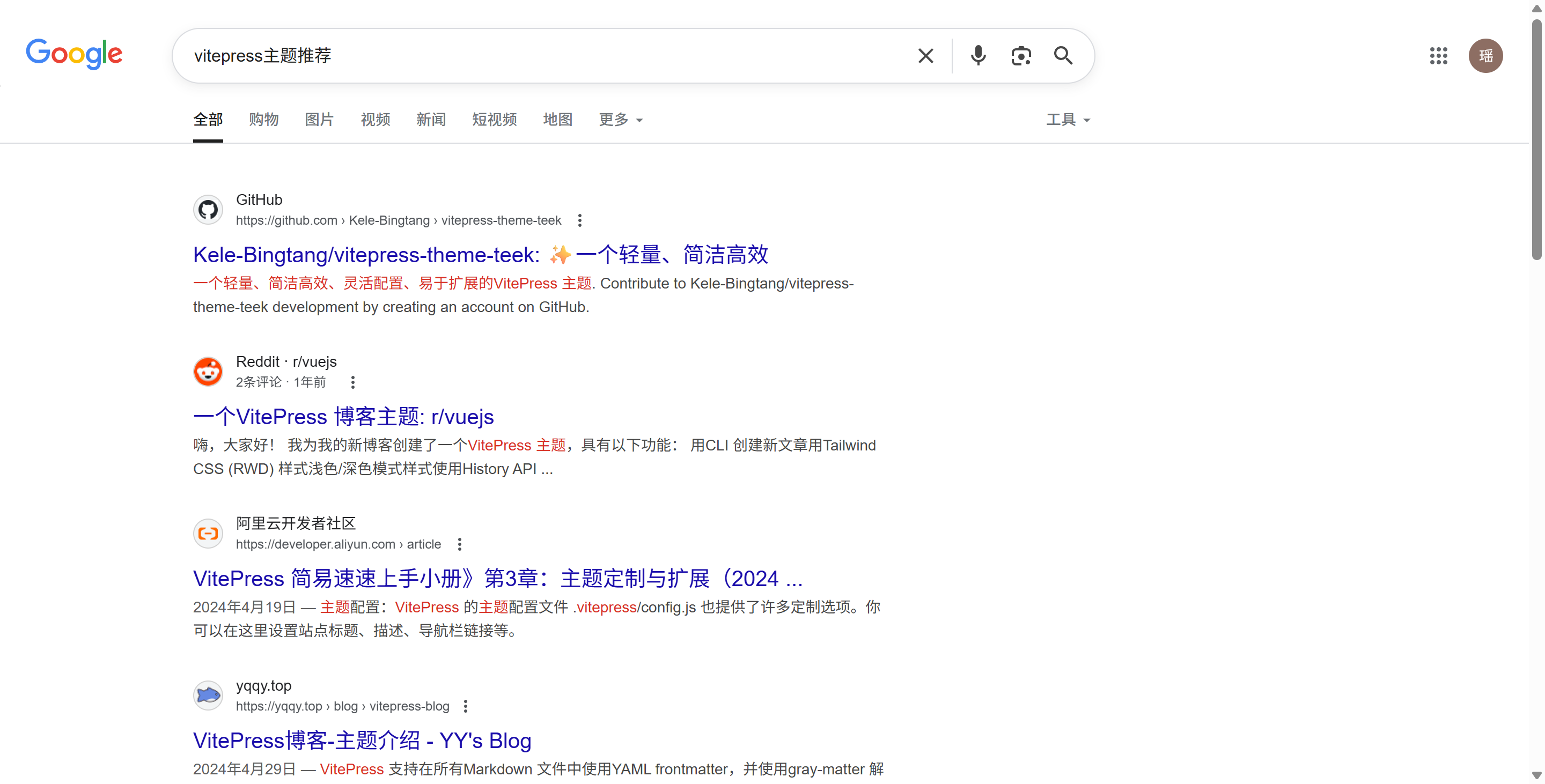This screenshot has height=784, width=1545.
Task: Open Google Lens image search
Action: 1021,56
